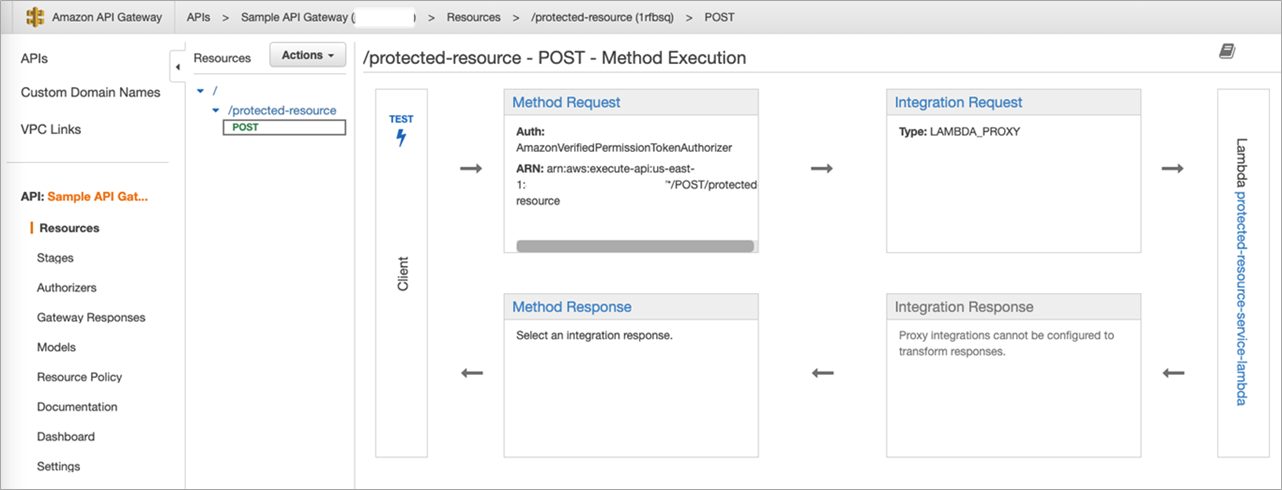Click the Sample API Gat... API name

(x=98, y=197)
